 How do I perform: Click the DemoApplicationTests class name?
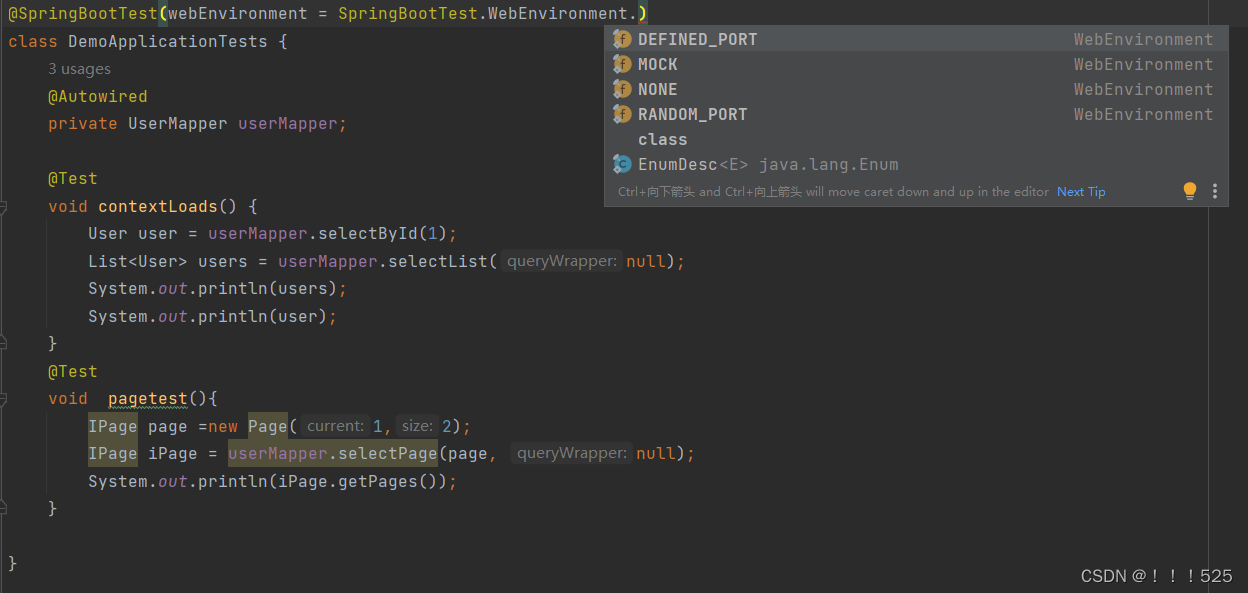pyautogui.click(x=168, y=42)
